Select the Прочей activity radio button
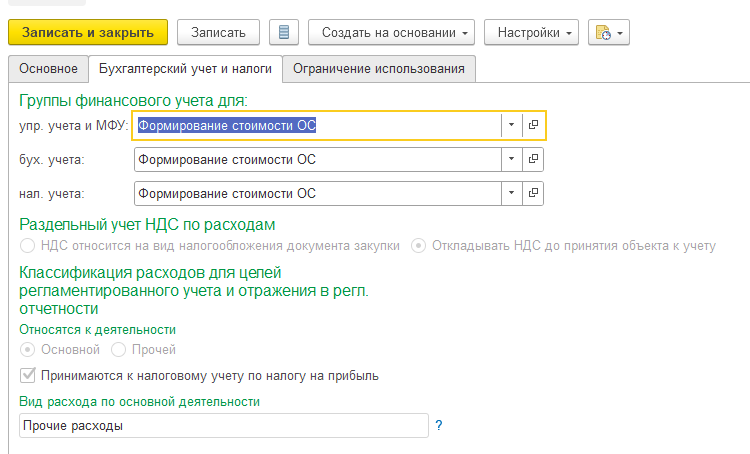Image resolution: width=750 pixels, height=454 pixels. [x=119, y=350]
